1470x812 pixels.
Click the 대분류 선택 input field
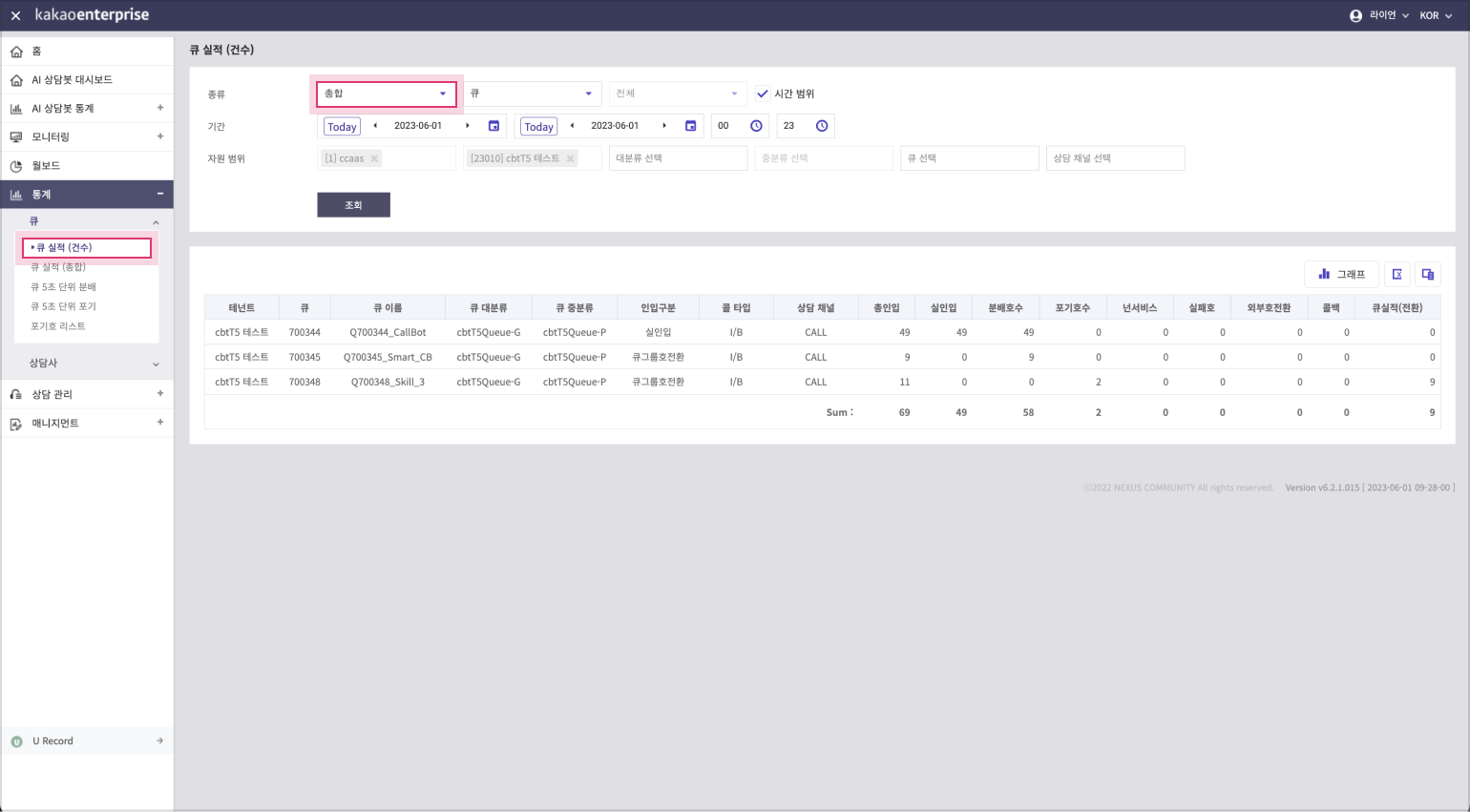click(x=678, y=158)
